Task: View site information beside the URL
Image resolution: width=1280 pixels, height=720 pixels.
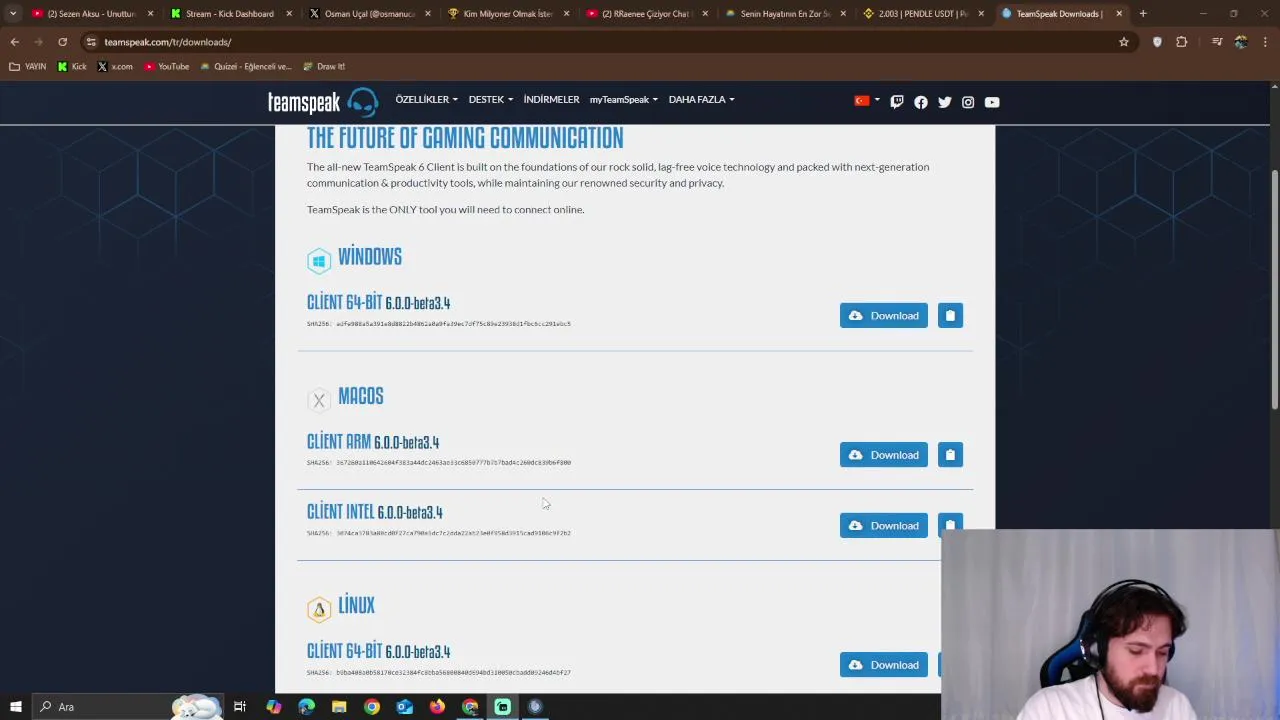Action: tap(91, 42)
